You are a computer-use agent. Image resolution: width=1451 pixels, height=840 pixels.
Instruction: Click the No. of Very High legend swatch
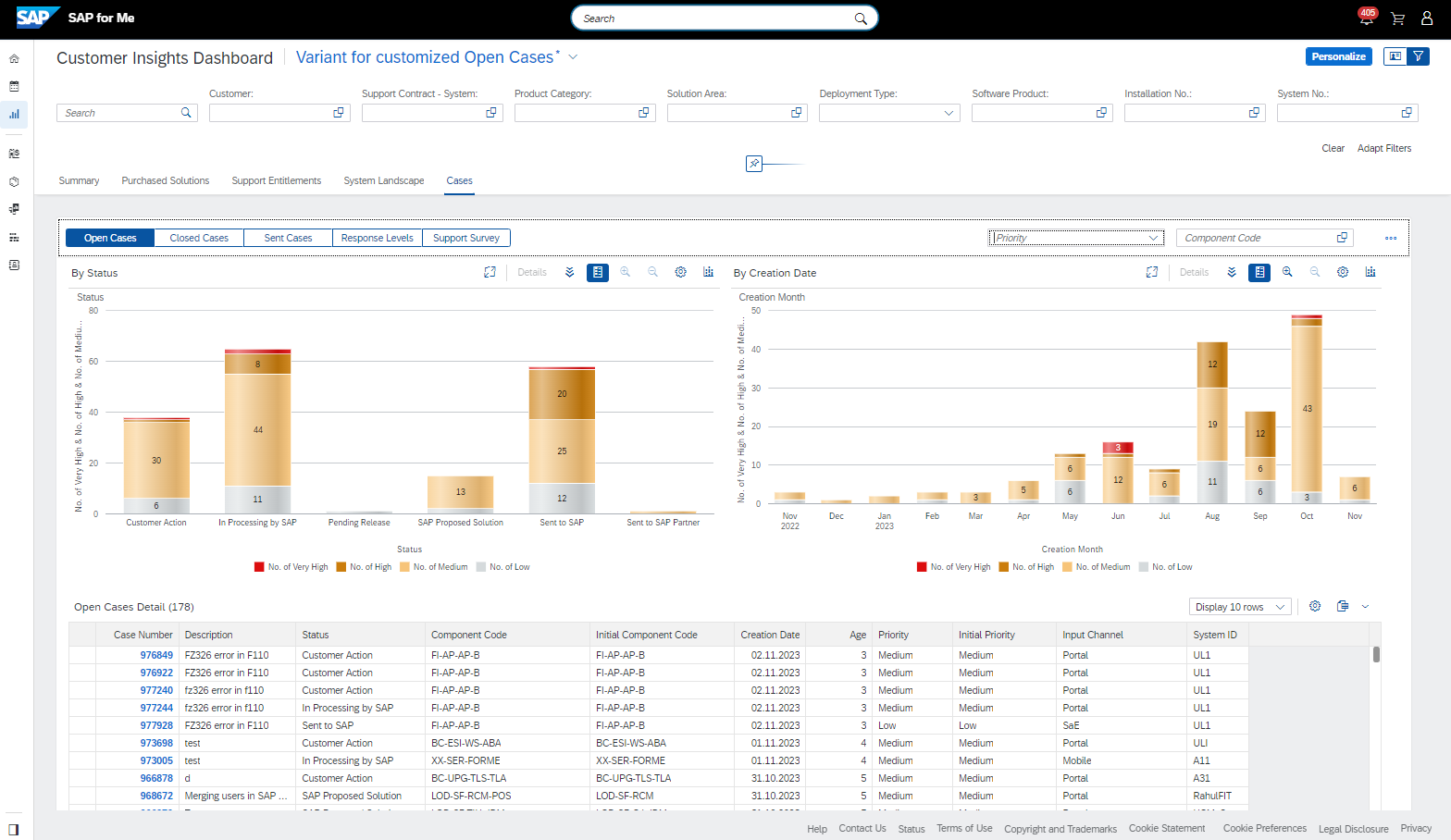[x=260, y=567]
